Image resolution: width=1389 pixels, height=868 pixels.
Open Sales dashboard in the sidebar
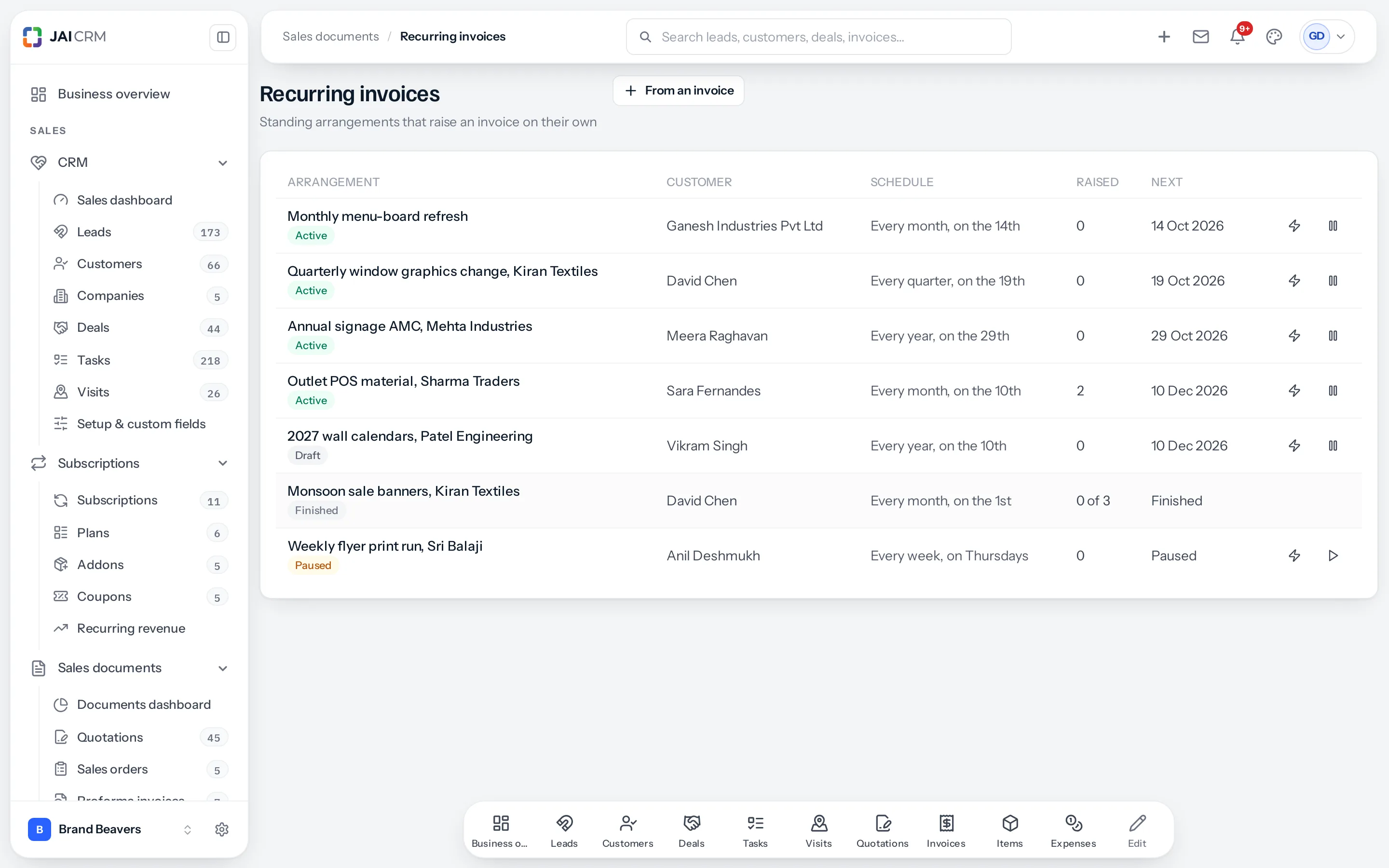141,200
